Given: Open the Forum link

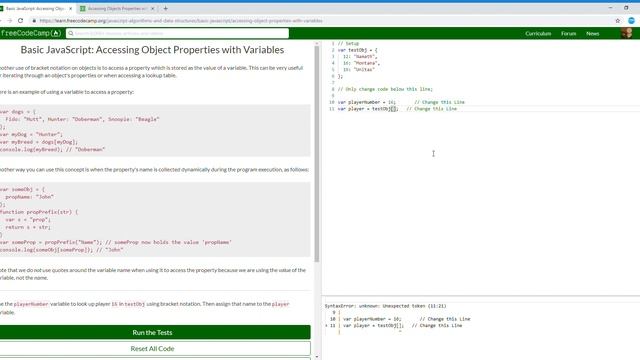Looking at the screenshot, I should (568, 33).
